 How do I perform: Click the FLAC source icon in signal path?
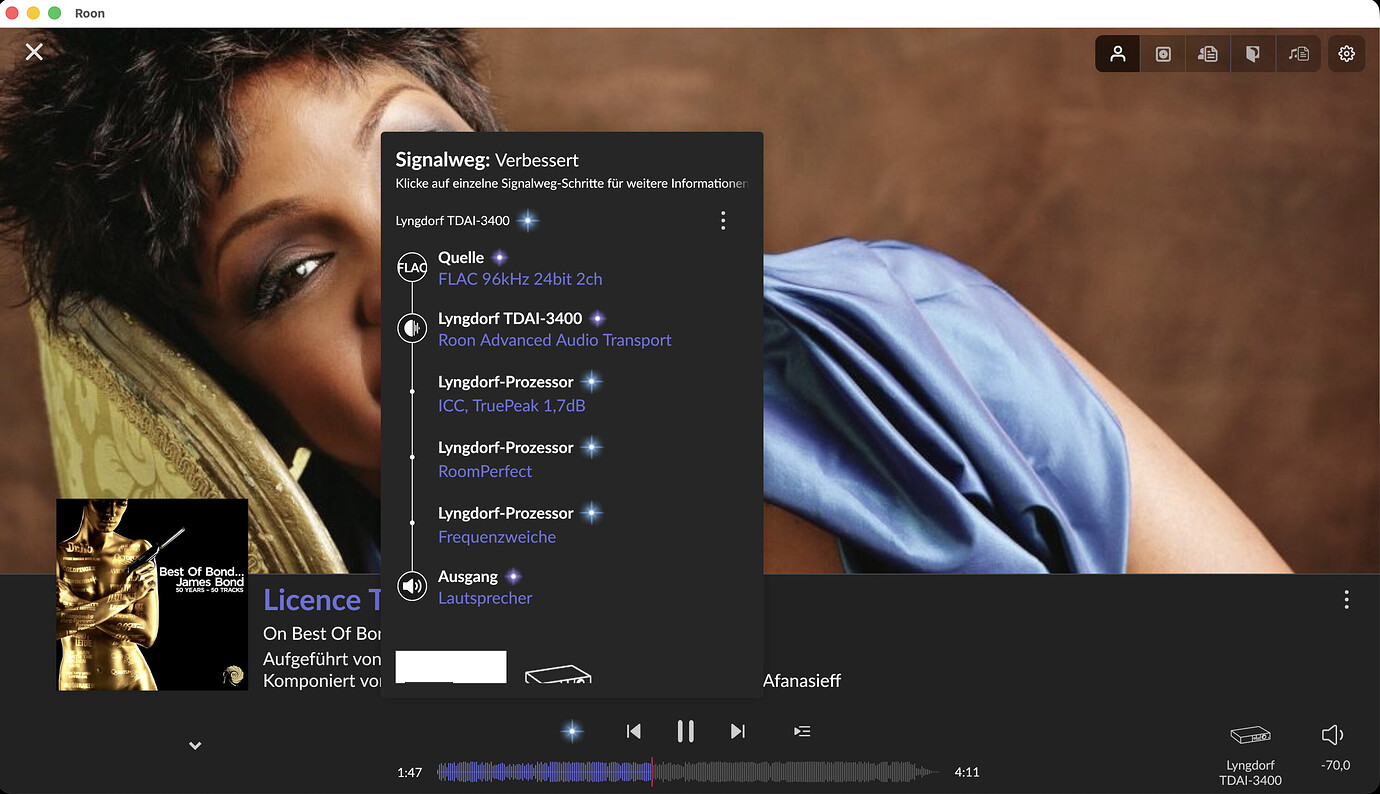coord(412,267)
